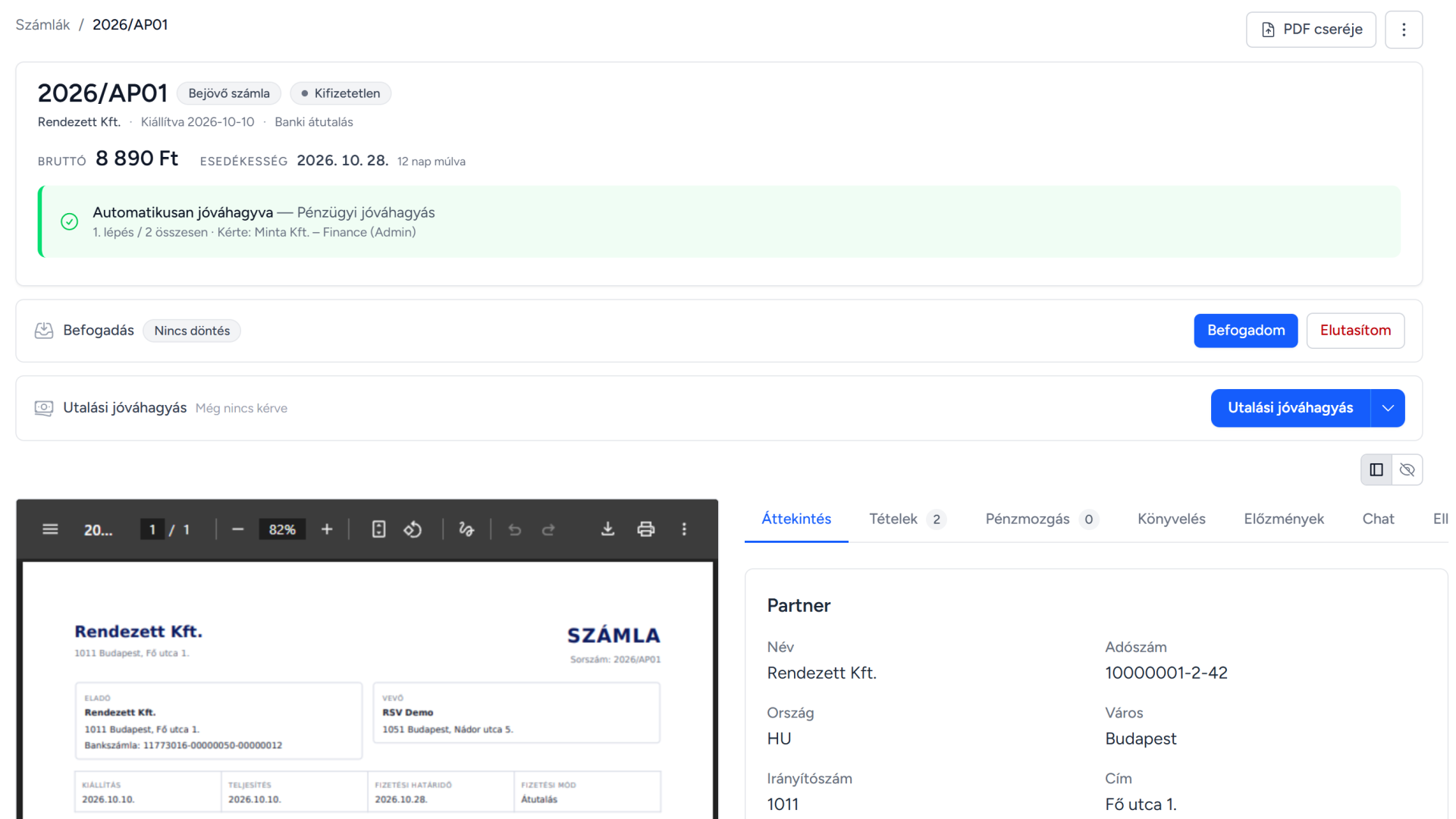This screenshot has width=1456, height=819.
Task: Click the 8 890 Ft gross amount
Action: click(x=136, y=158)
